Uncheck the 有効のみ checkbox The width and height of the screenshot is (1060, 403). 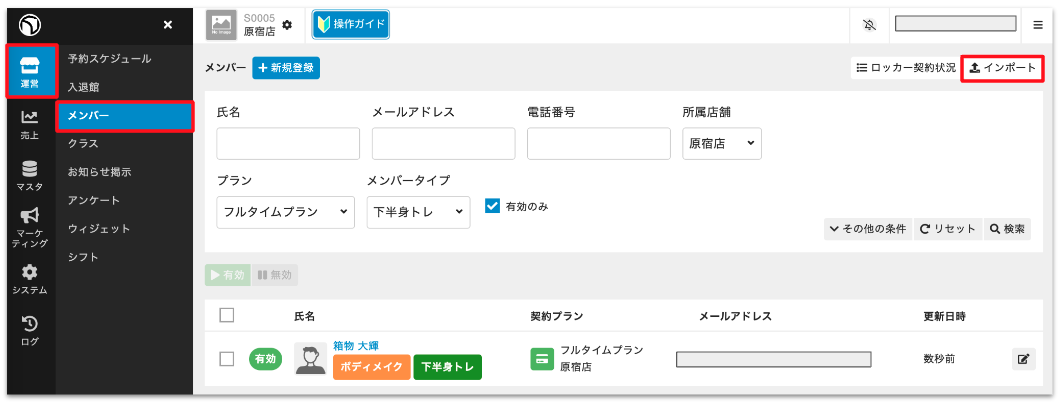(x=491, y=206)
